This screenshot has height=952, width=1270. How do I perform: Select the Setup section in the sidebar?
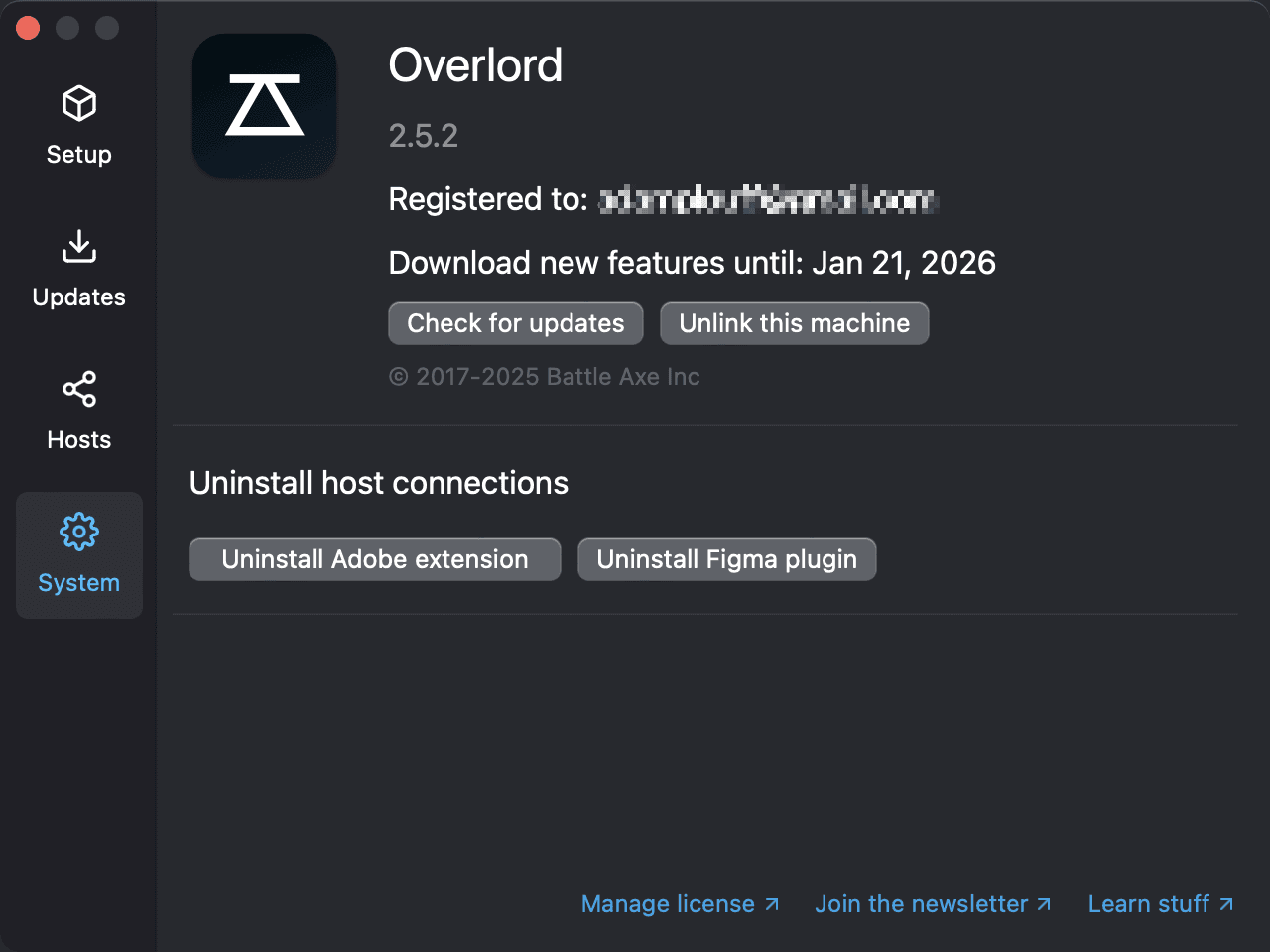click(x=78, y=124)
